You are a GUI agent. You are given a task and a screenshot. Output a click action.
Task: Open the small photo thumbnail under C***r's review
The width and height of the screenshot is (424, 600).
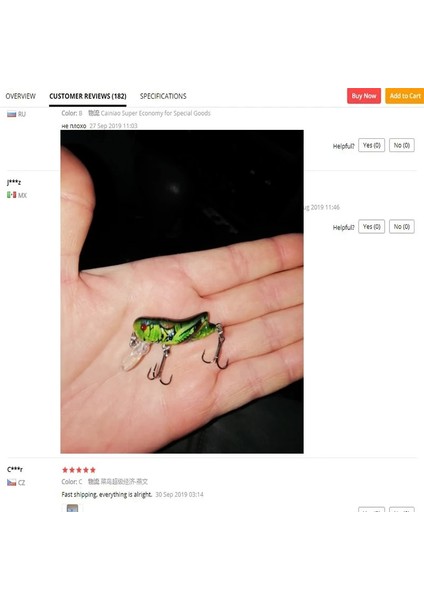(72, 508)
